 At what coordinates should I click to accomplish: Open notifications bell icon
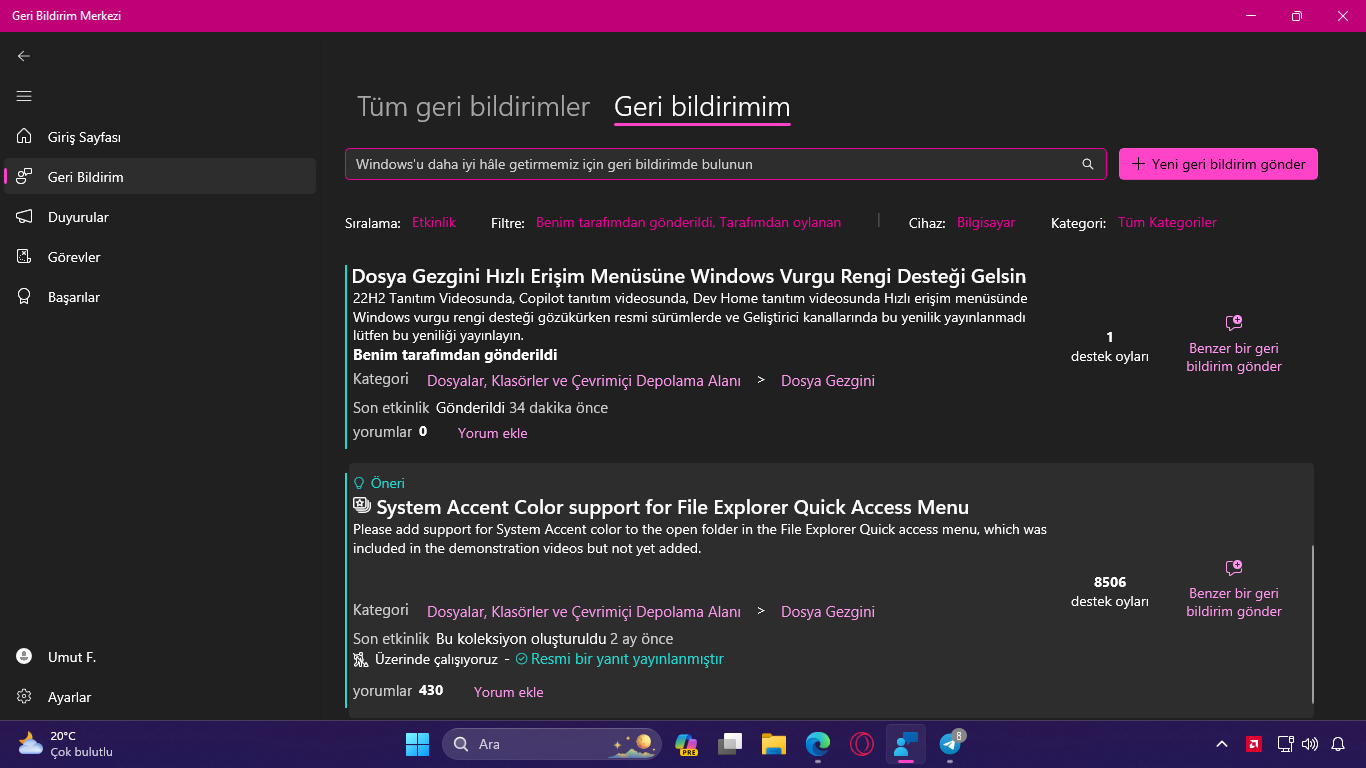tap(1338, 744)
